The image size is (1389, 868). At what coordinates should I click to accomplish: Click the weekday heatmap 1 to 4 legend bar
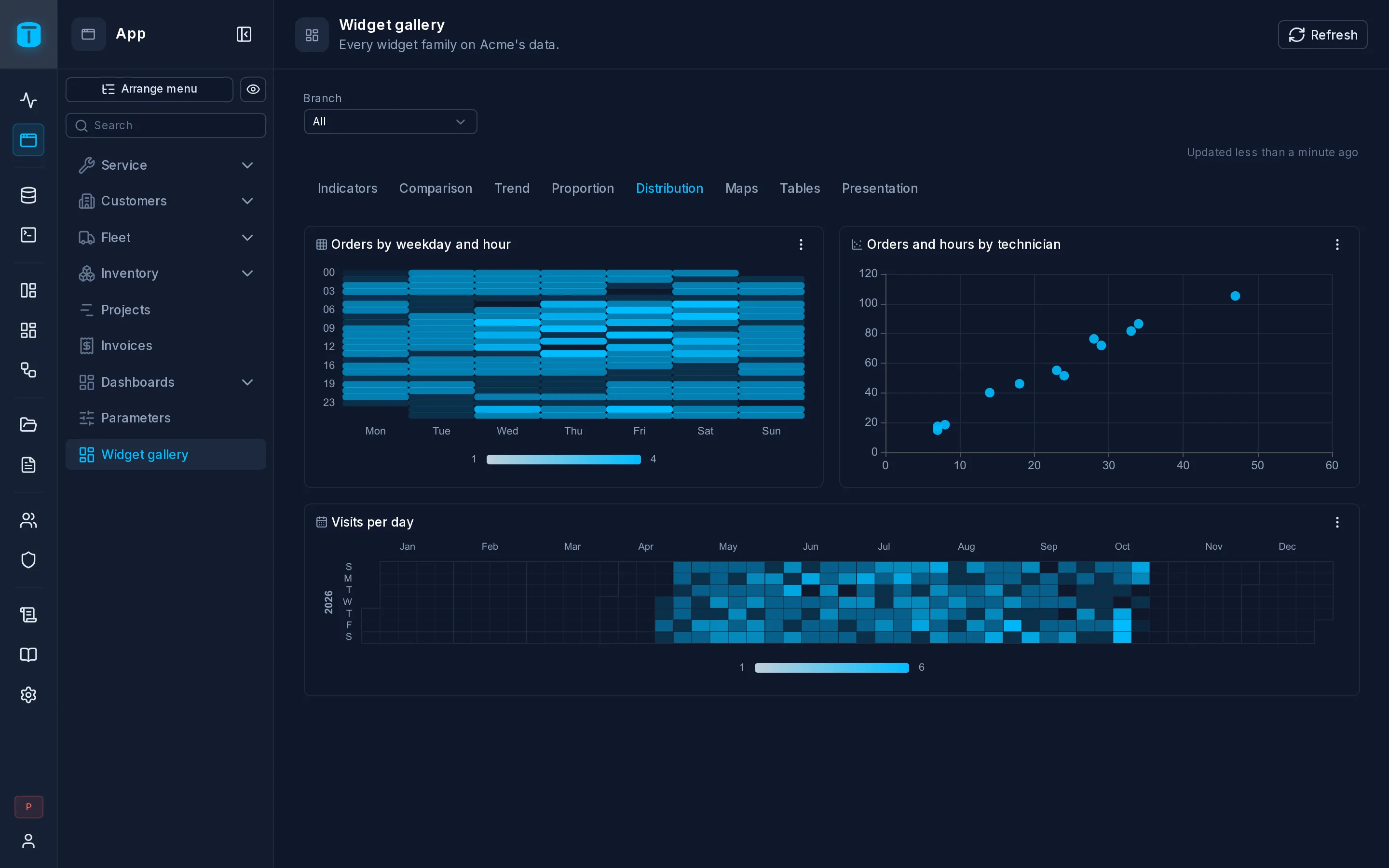point(564,459)
